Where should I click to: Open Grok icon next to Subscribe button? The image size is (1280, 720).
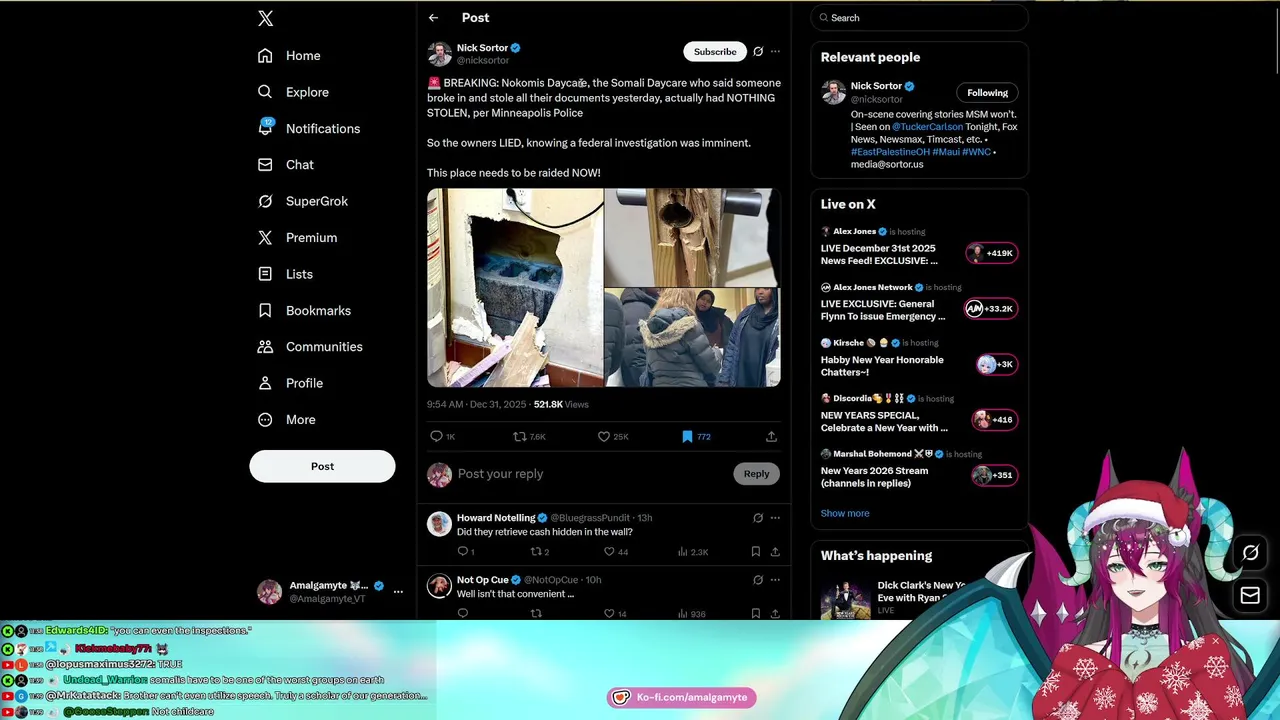[x=758, y=52]
